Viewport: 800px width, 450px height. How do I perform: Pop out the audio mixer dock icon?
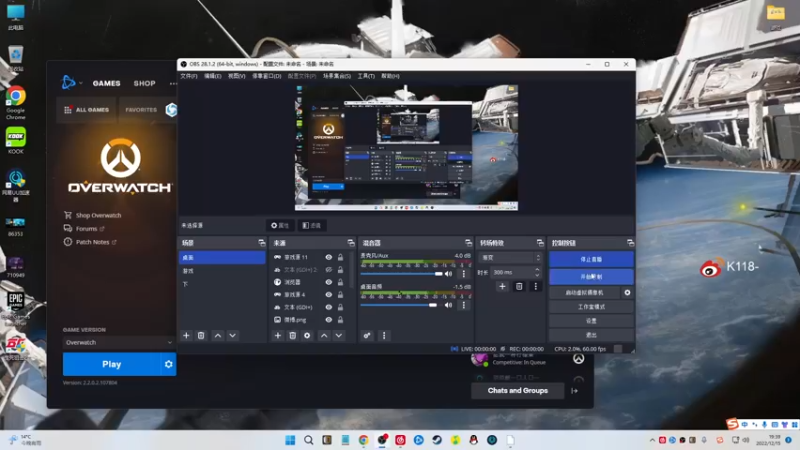pos(468,243)
